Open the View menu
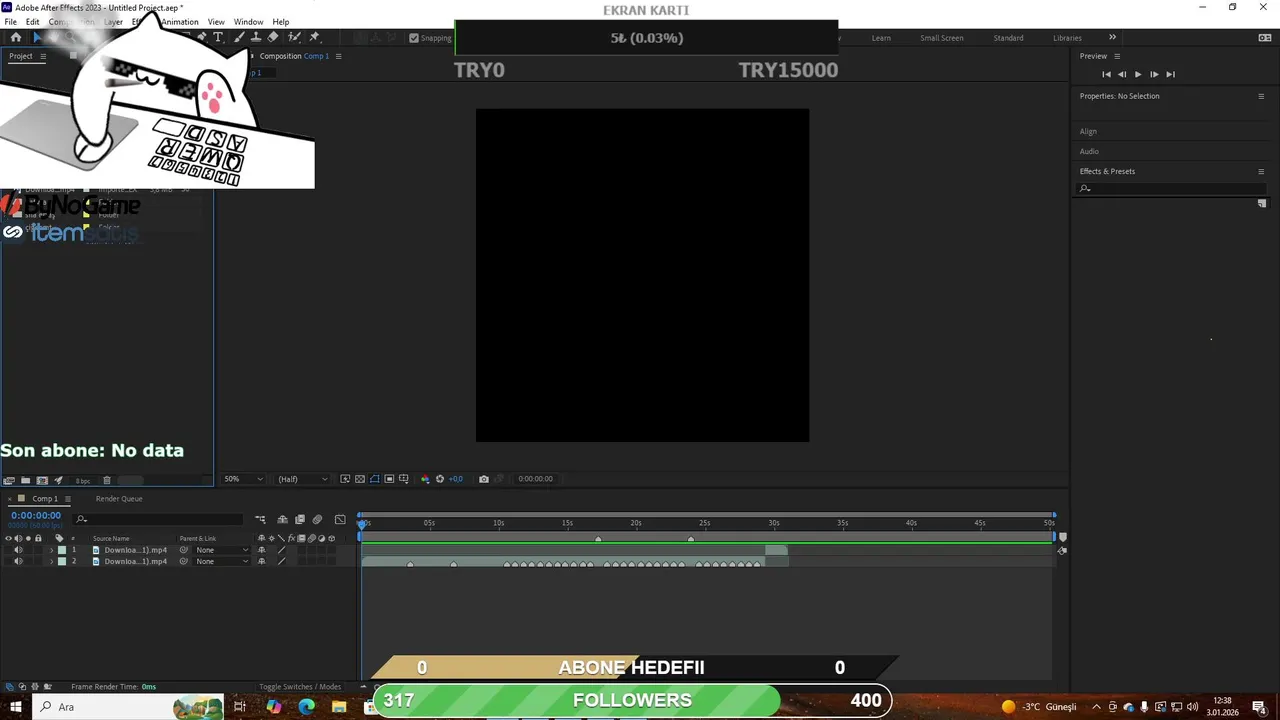 [x=216, y=22]
